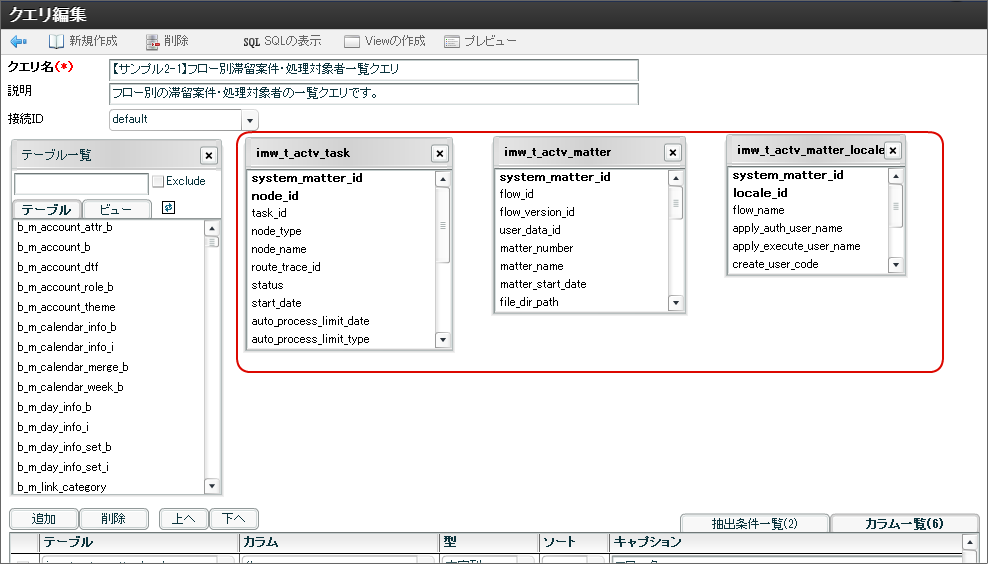Select b_m_account_b in table list
Viewport: 988px width, 564px height.
coord(54,247)
